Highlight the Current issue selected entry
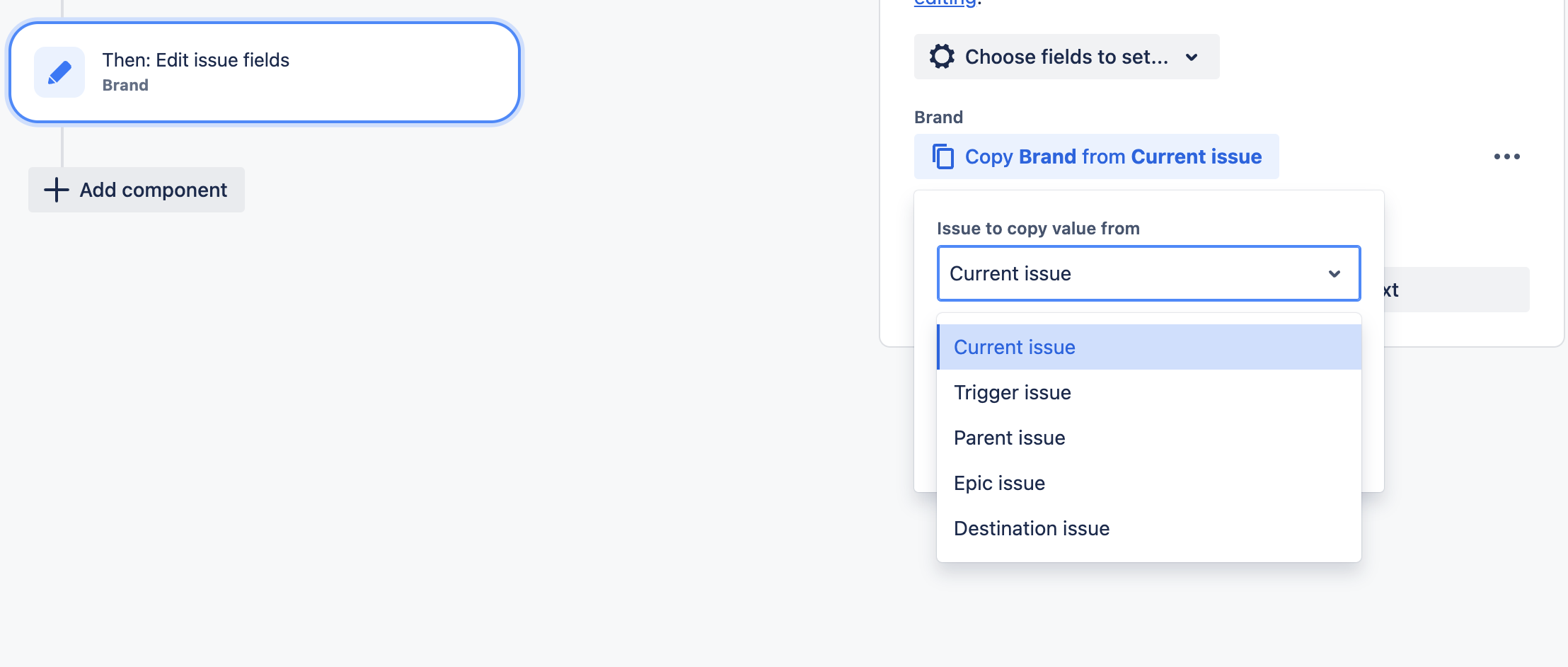This screenshot has height=667, width=1568. point(1014,347)
